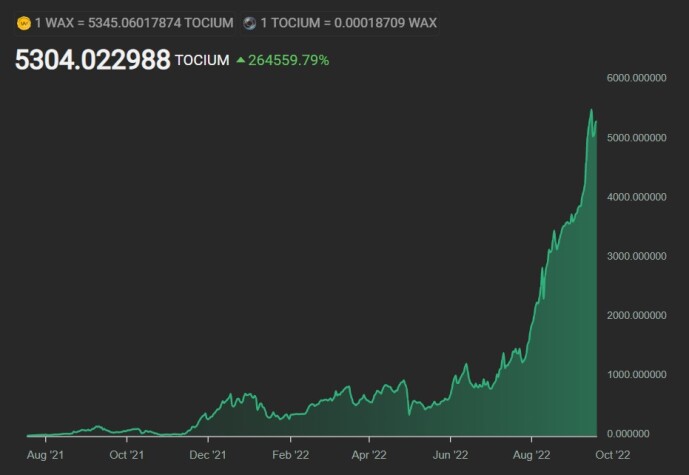Click the 5000.000000 y-axis label
The width and height of the screenshot is (689, 475).
point(636,138)
